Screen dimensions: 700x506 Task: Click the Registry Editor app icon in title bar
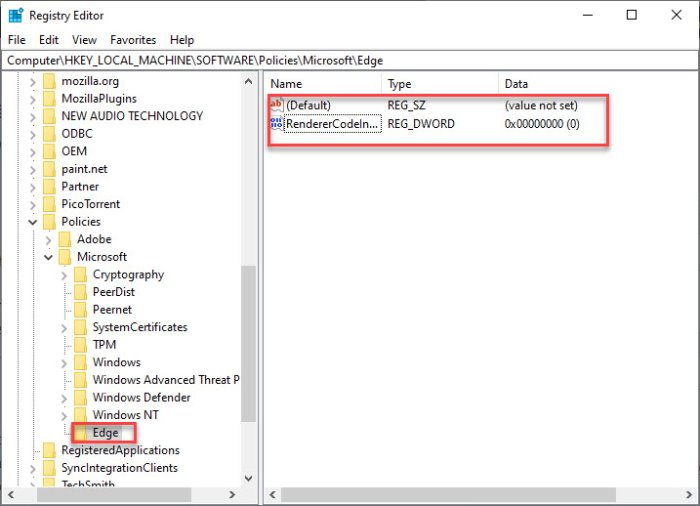16,15
